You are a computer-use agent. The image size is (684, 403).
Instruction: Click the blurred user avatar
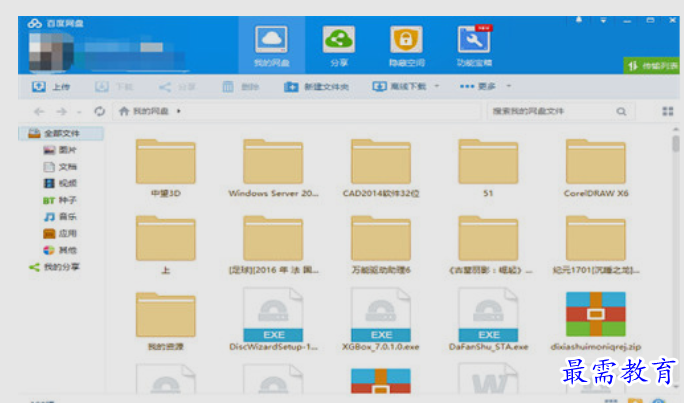click(x=51, y=51)
